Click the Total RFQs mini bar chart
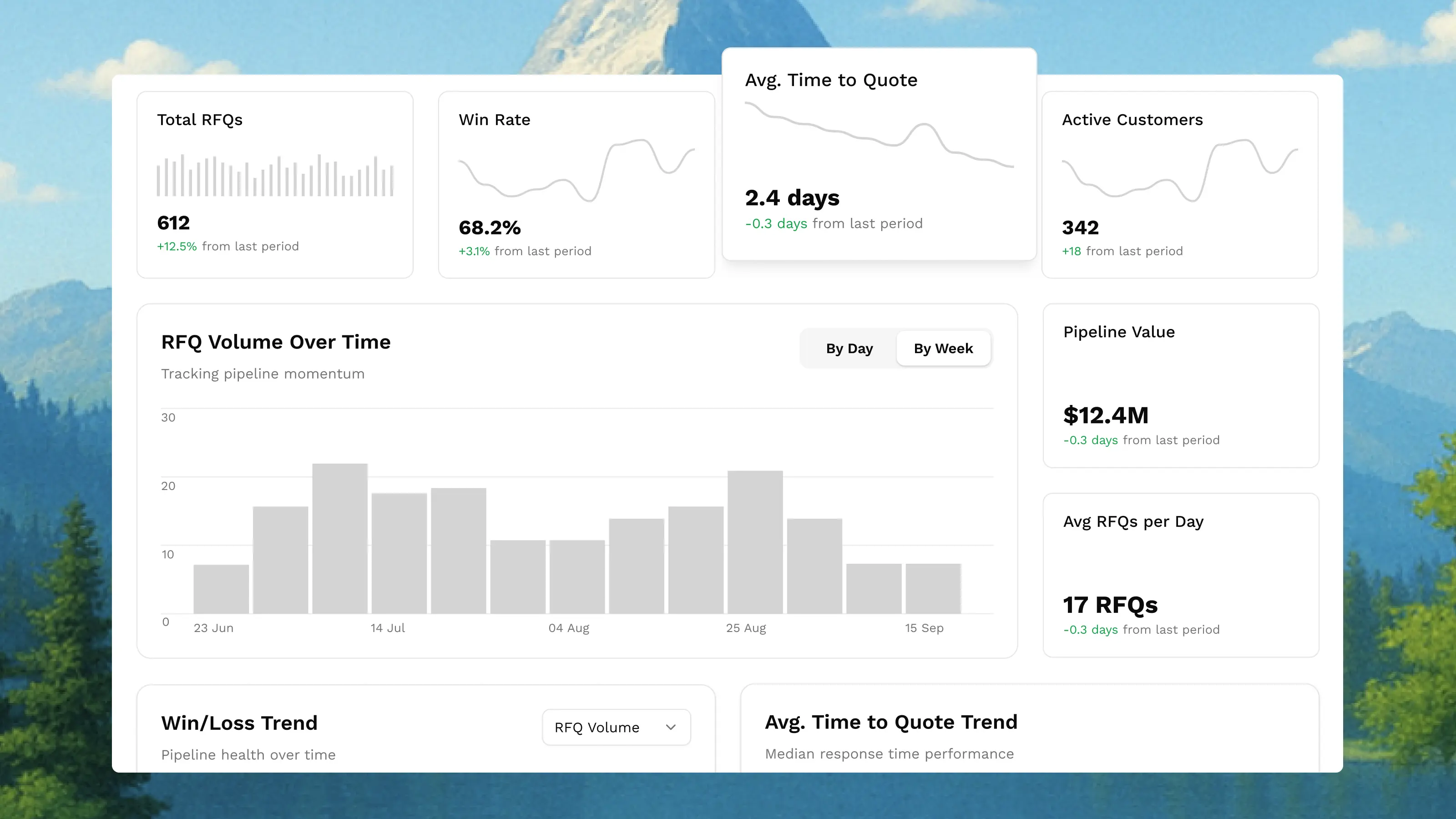Viewport: 1456px width, 819px height. (275, 176)
